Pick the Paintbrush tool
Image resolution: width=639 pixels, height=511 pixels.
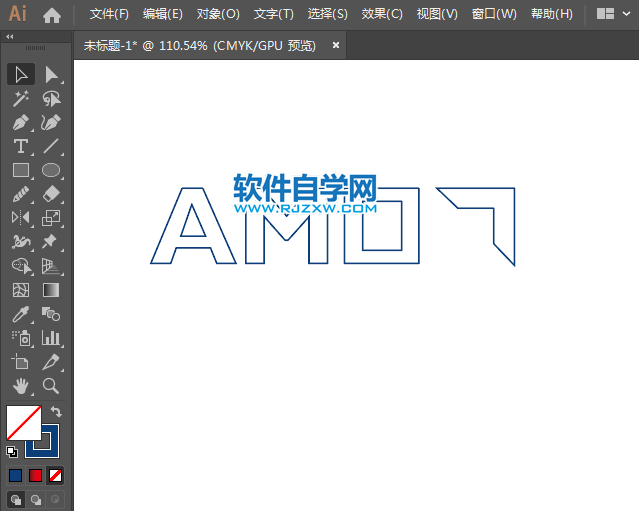pyautogui.click(x=21, y=194)
